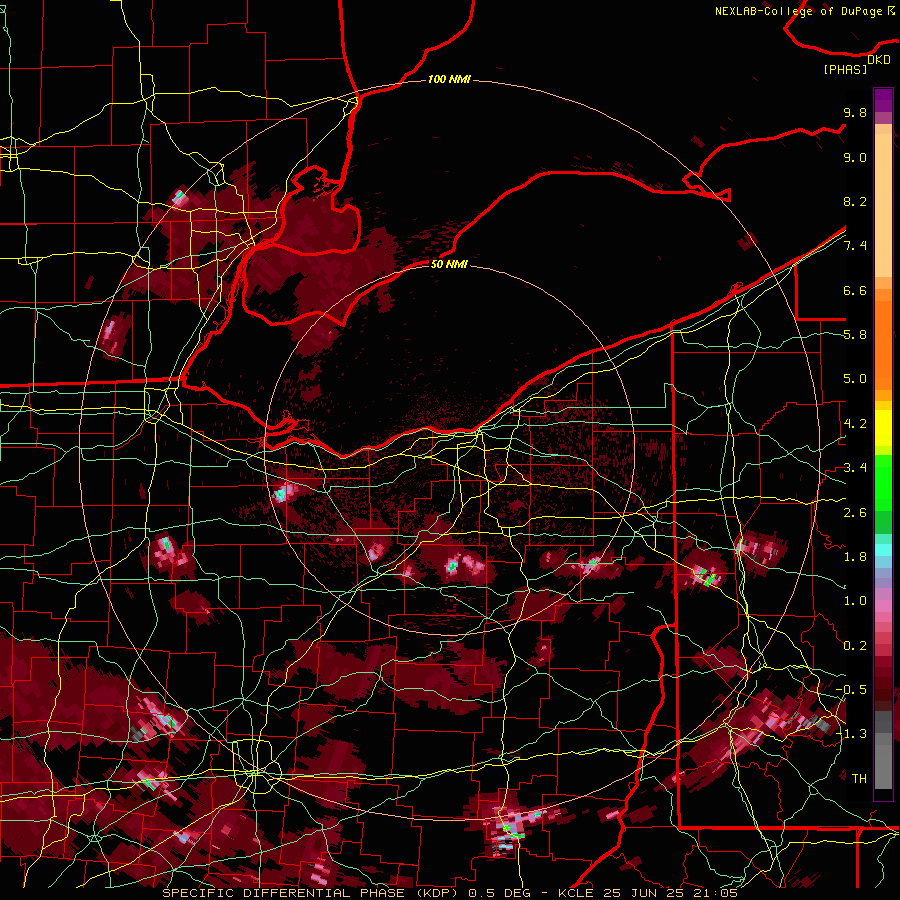Image resolution: width=900 pixels, height=900 pixels.
Task: Pick the cyan segment of the color bar
Action: point(883,550)
